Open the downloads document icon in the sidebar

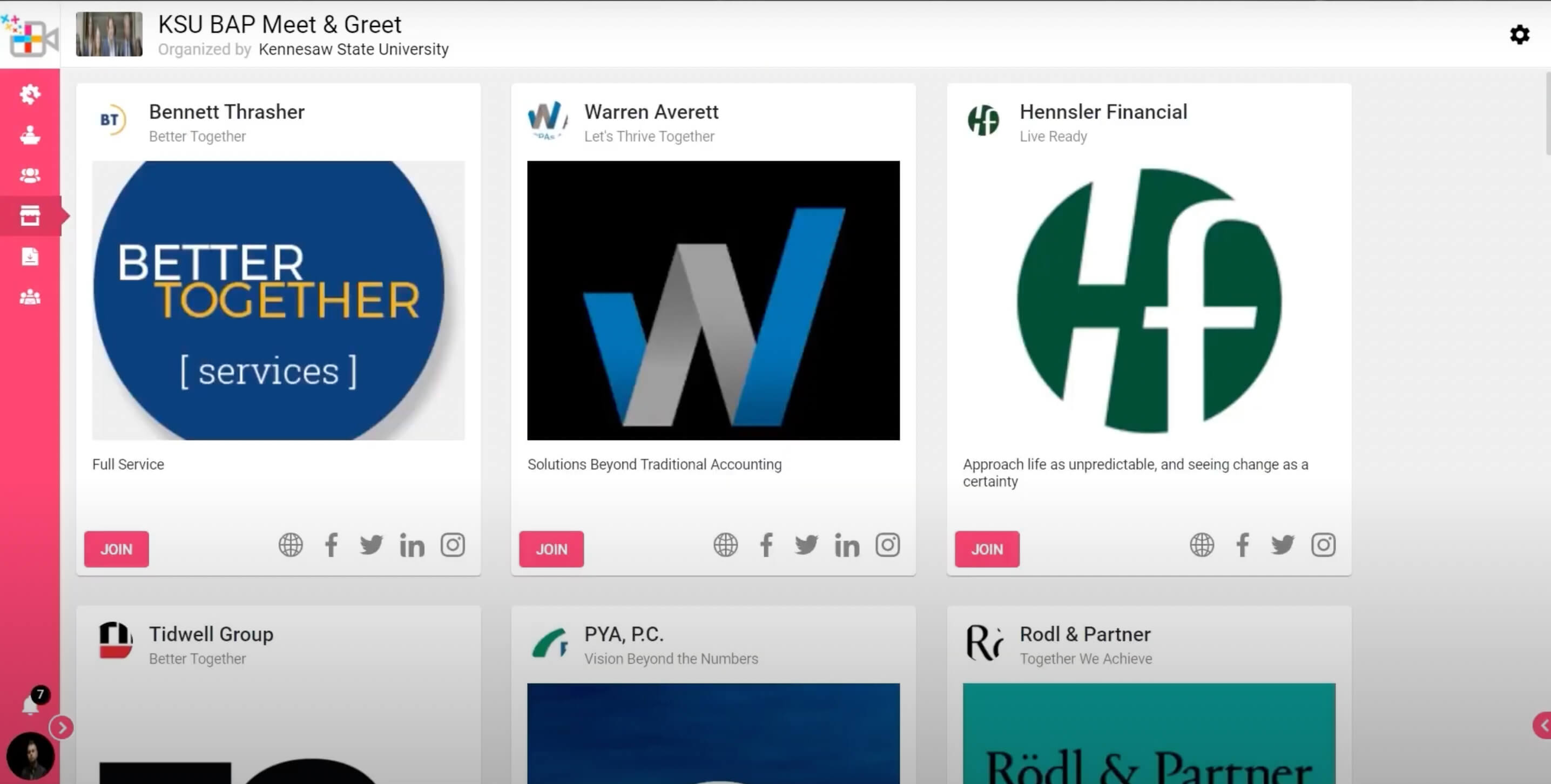coord(30,256)
